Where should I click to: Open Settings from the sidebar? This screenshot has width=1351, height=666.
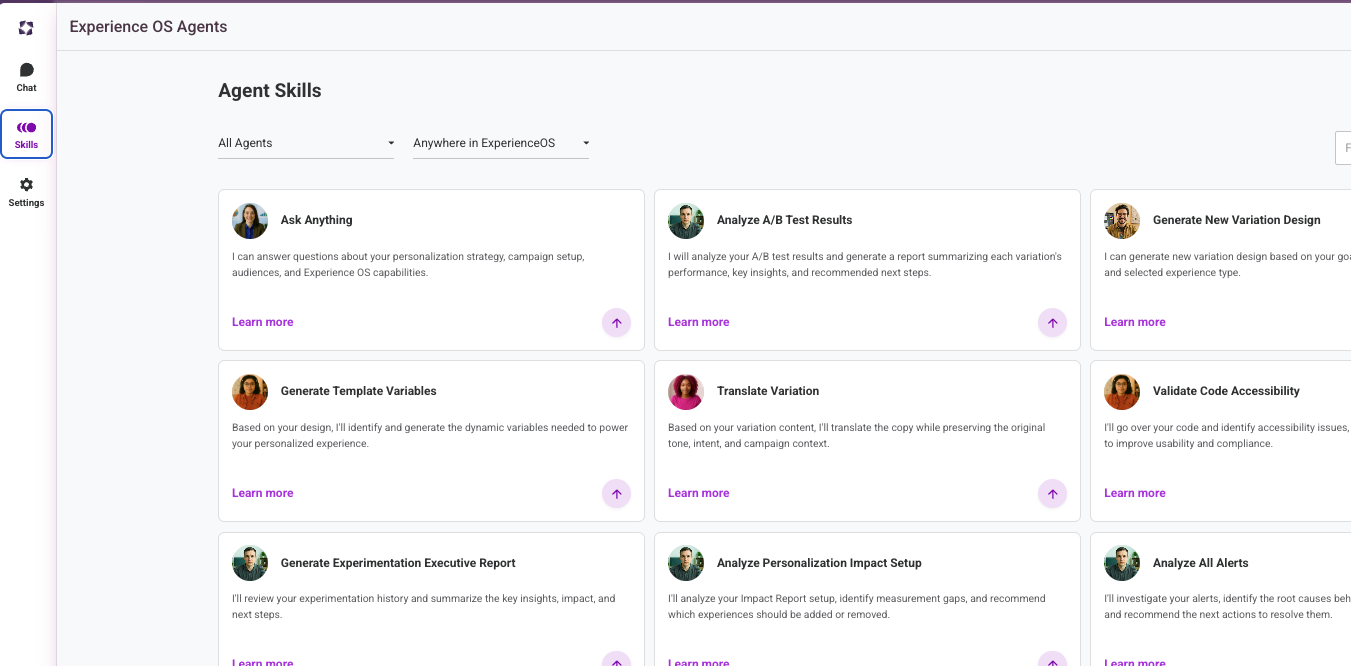(26, 192)
